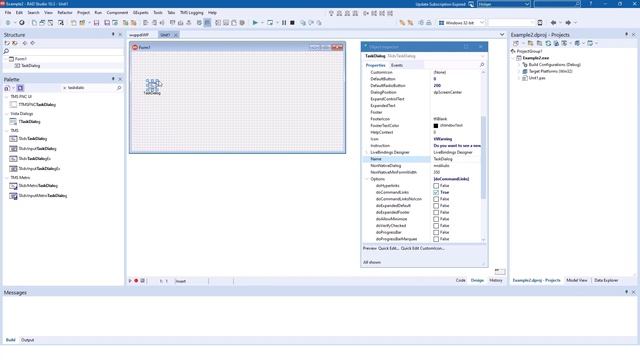Click the Name property value field
640x360 pixels.
pos(456,159)
